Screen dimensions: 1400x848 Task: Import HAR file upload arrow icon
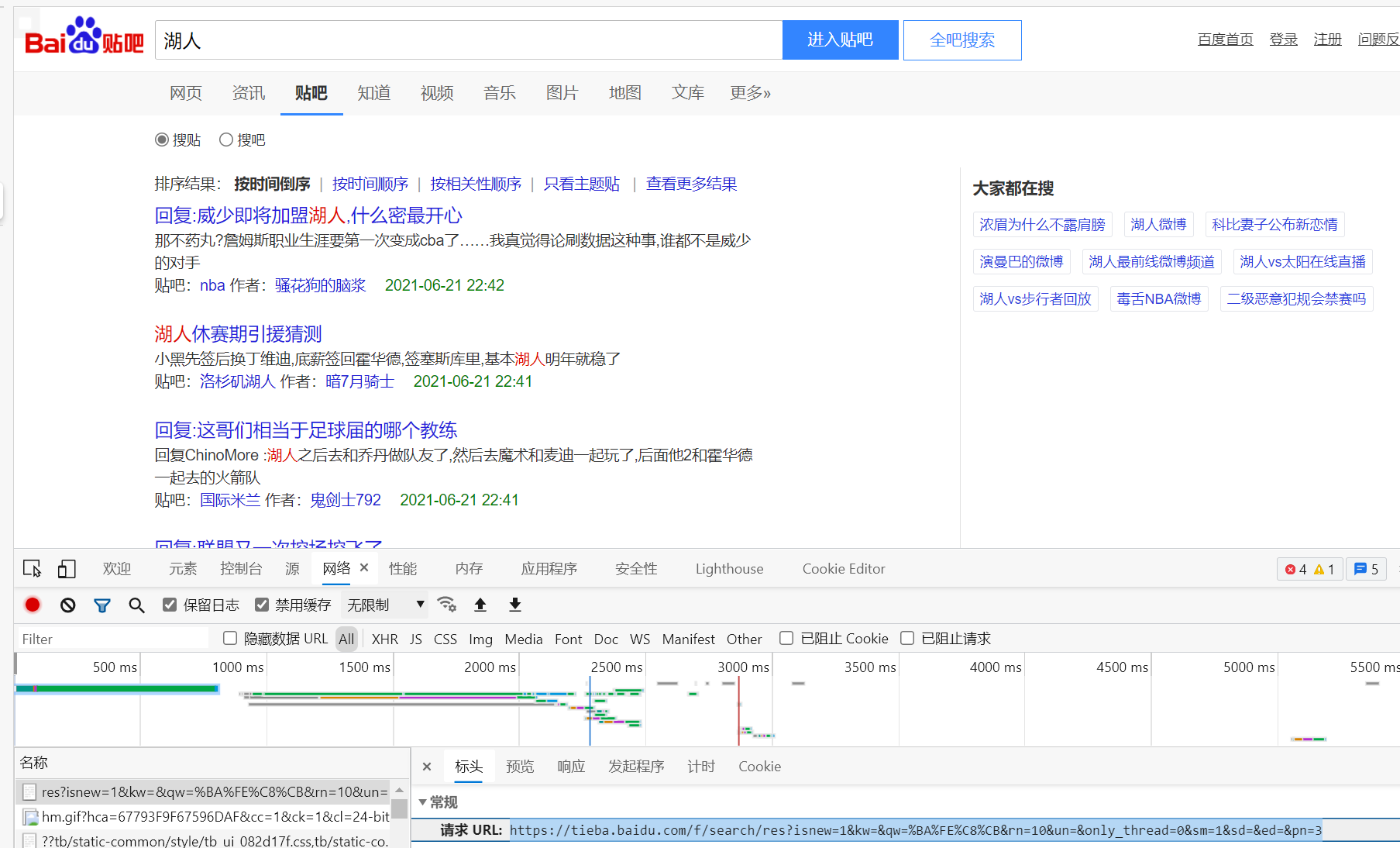point(480,605)
